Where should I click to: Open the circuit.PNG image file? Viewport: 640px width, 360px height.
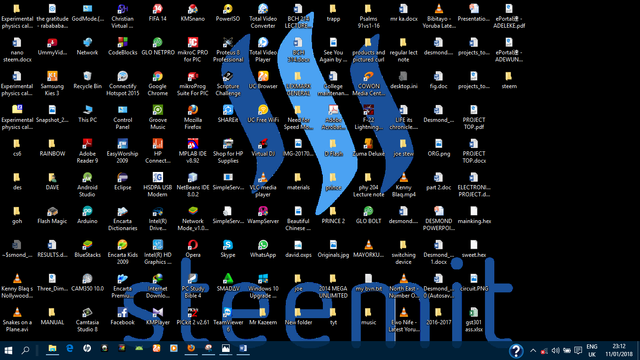point(473,282)
